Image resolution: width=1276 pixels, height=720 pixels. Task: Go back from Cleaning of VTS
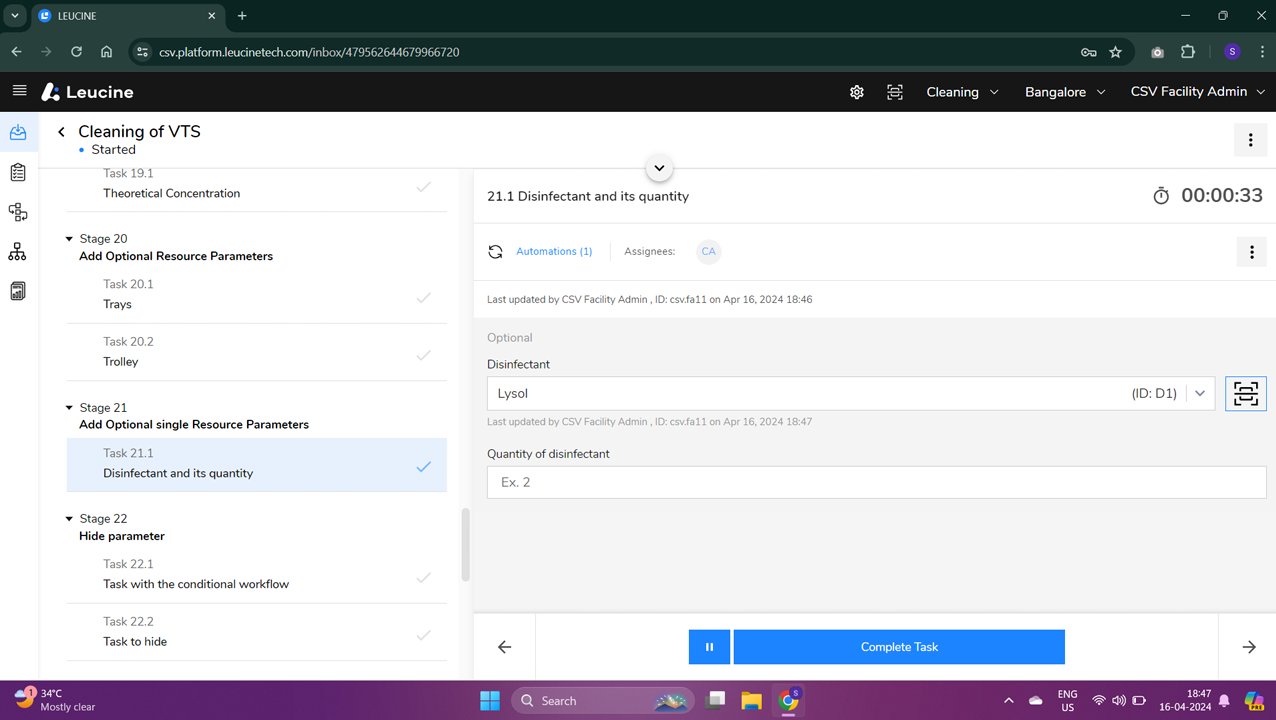(x=61, y=132)
